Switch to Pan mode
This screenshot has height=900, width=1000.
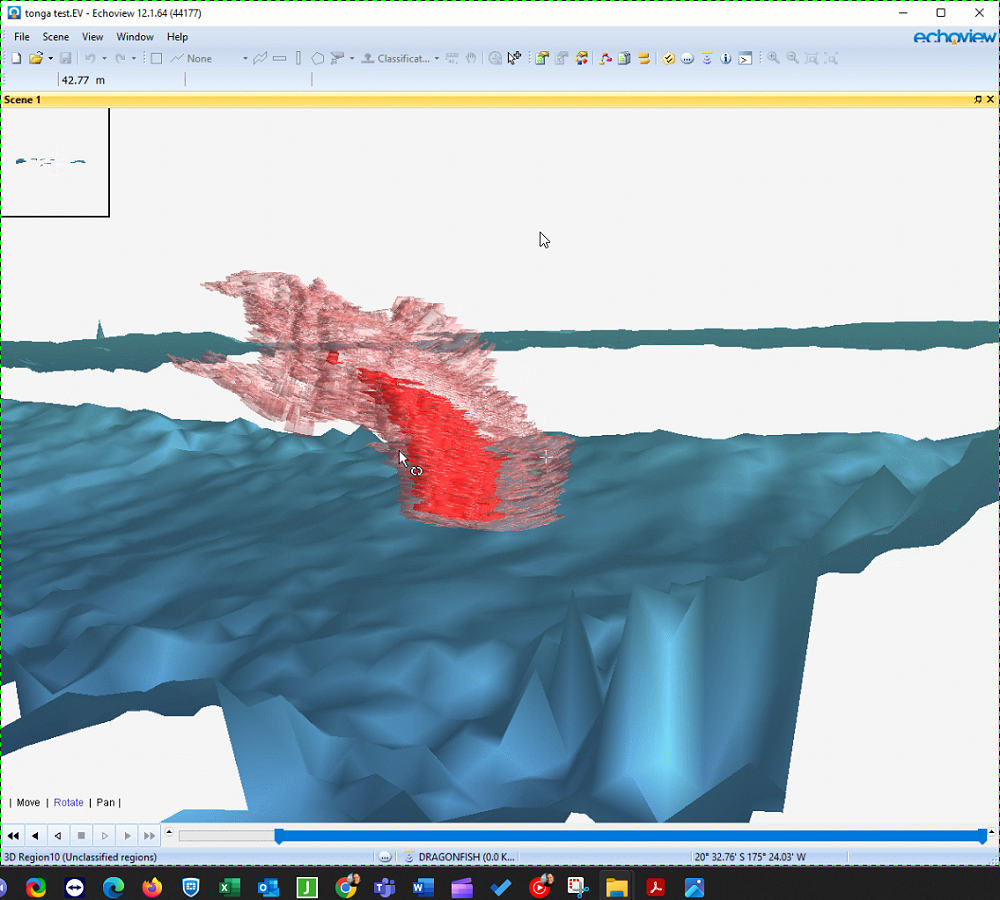coord(105,802)
